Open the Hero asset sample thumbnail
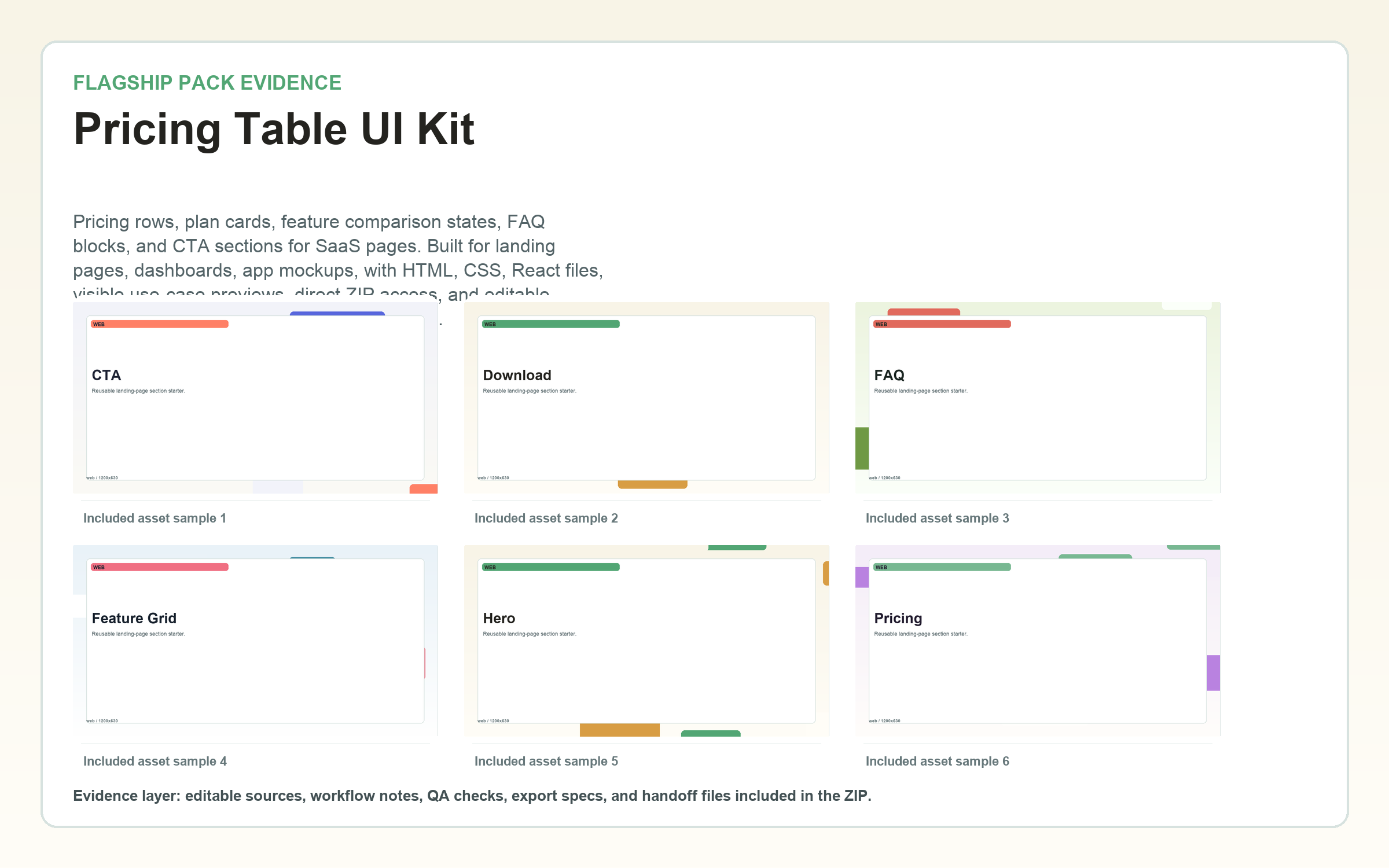 [646, 641]
